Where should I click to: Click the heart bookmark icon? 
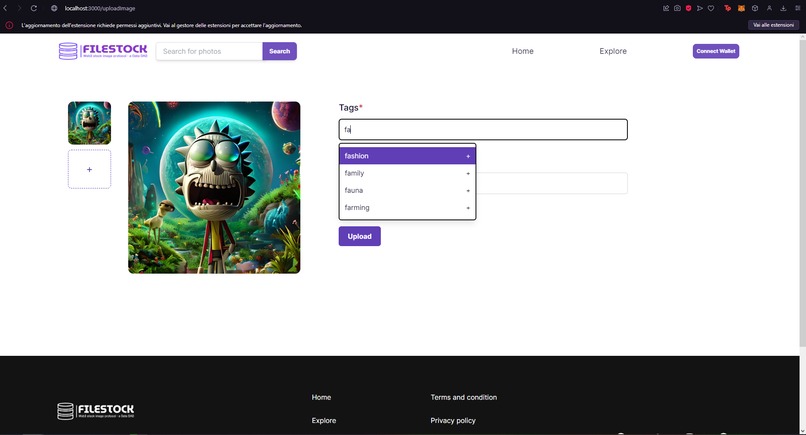(711, 8)
